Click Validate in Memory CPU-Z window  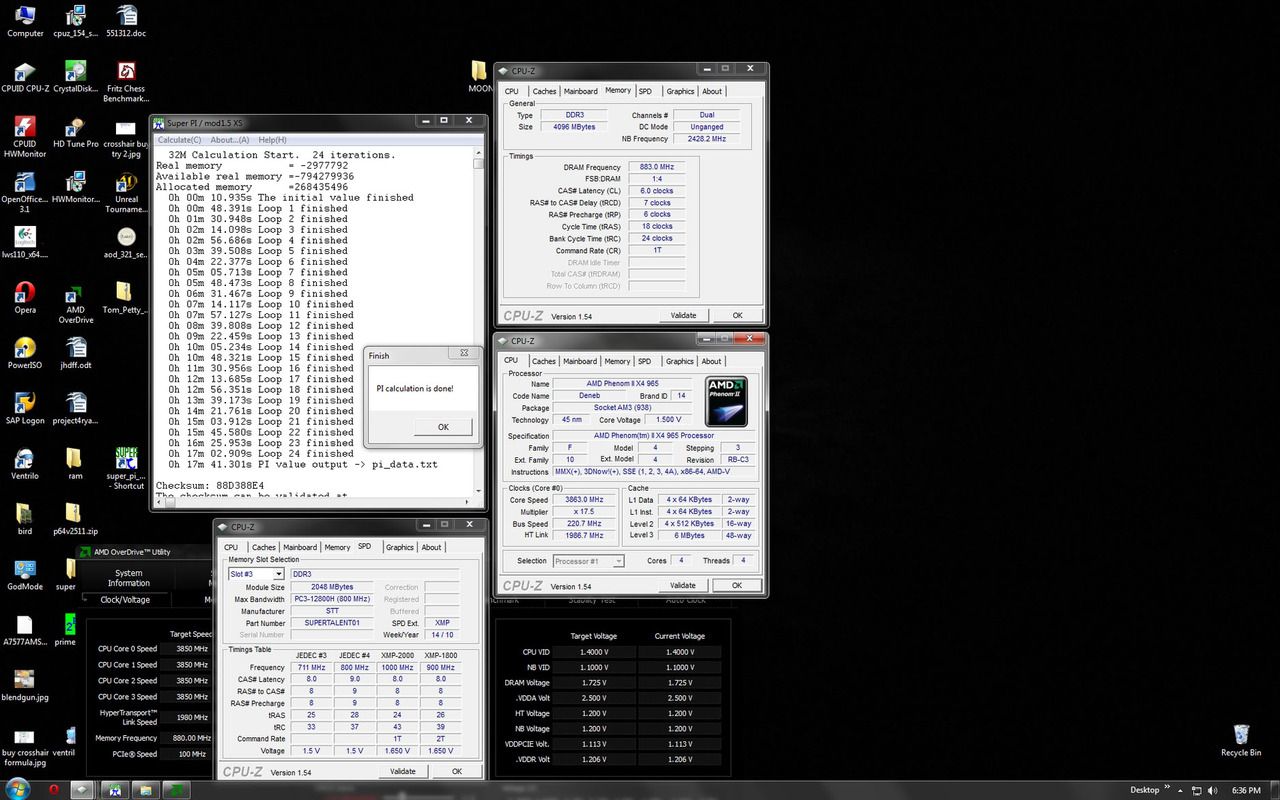[x=683, y=315]
